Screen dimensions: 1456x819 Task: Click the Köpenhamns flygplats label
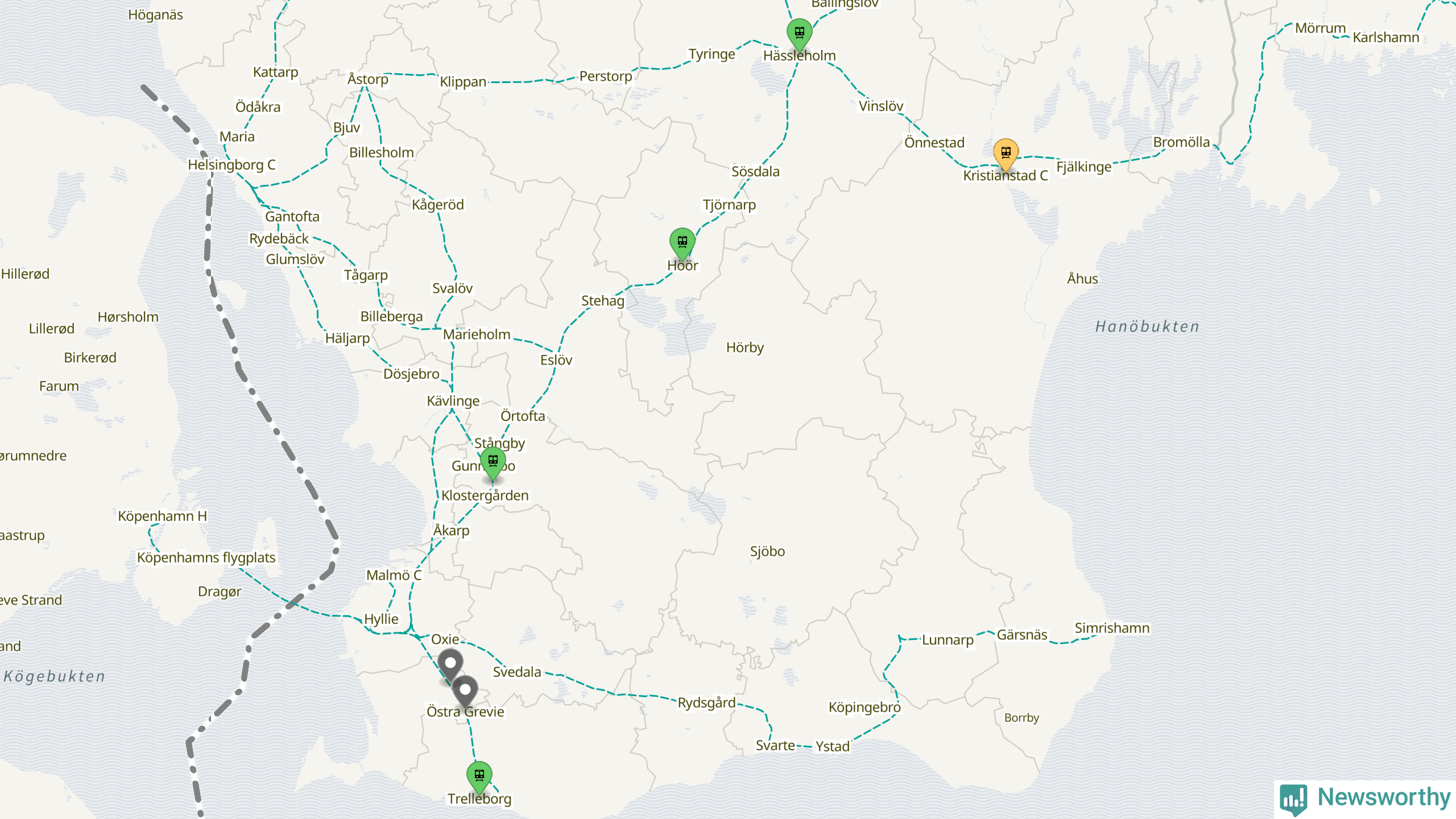coord(206,557)
